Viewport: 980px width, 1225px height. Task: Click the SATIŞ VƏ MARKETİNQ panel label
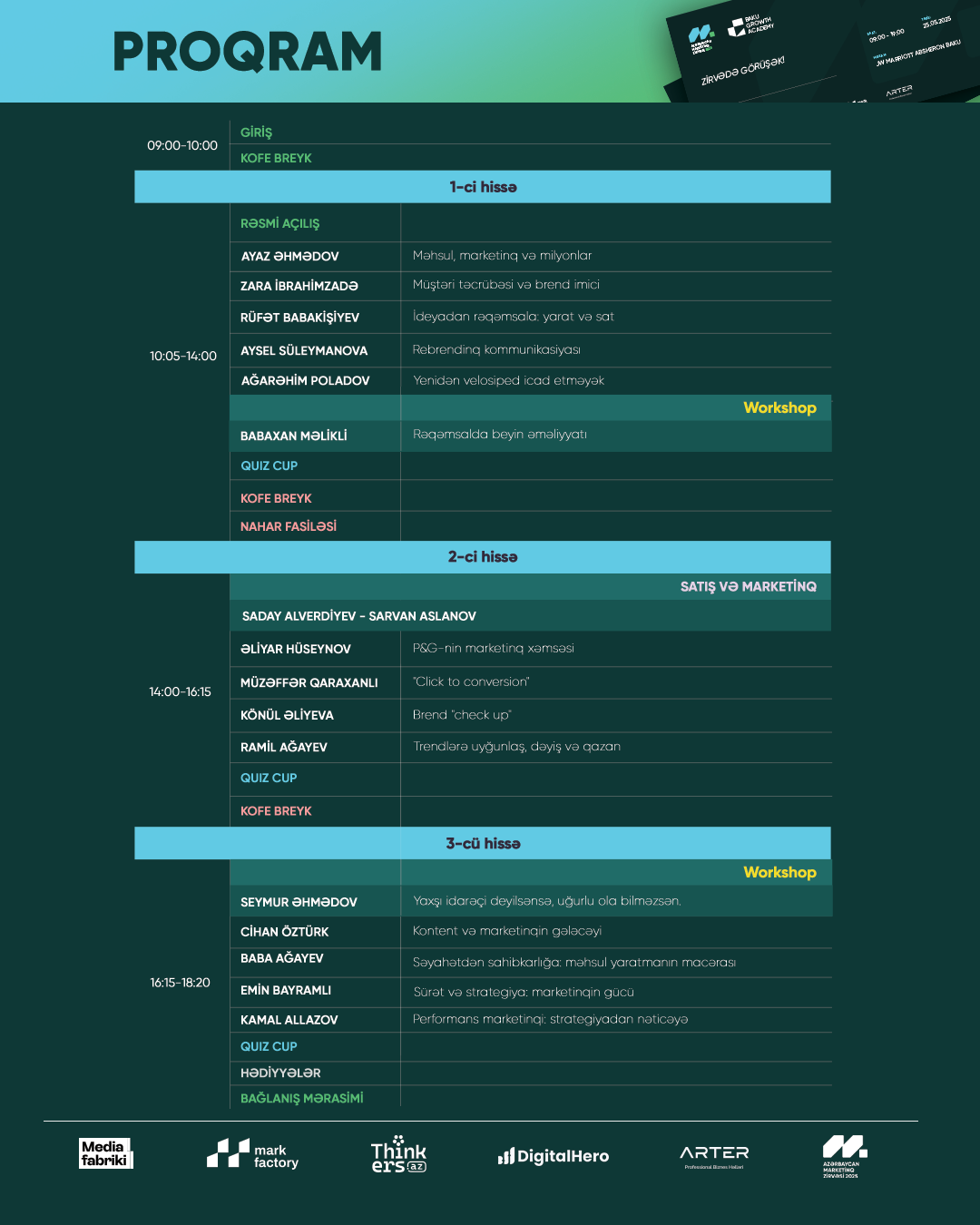748,587
